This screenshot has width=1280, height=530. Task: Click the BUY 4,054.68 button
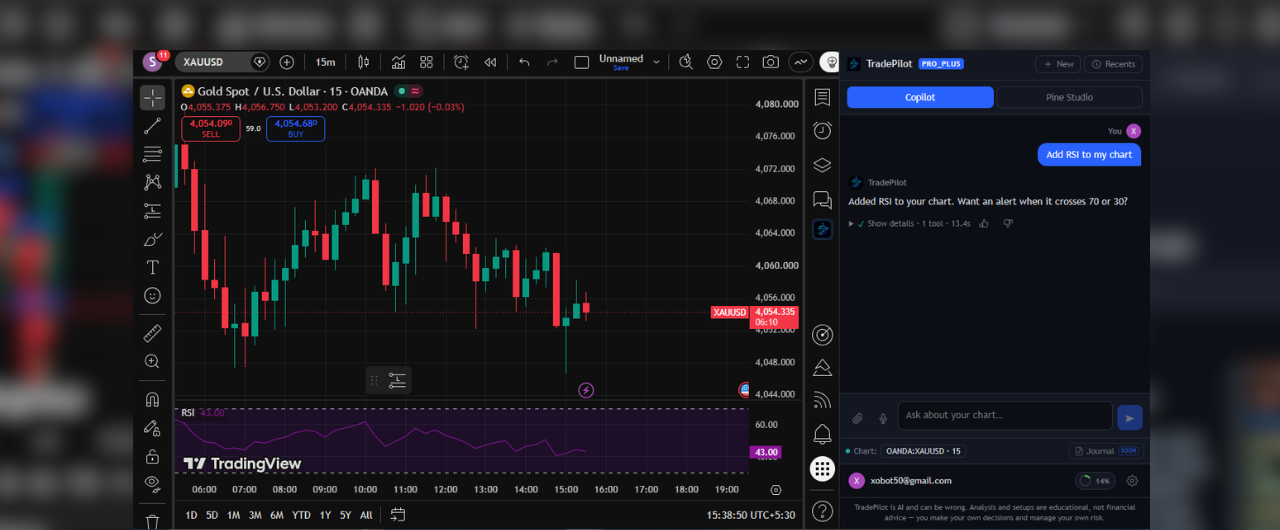[x=295, y=128]
